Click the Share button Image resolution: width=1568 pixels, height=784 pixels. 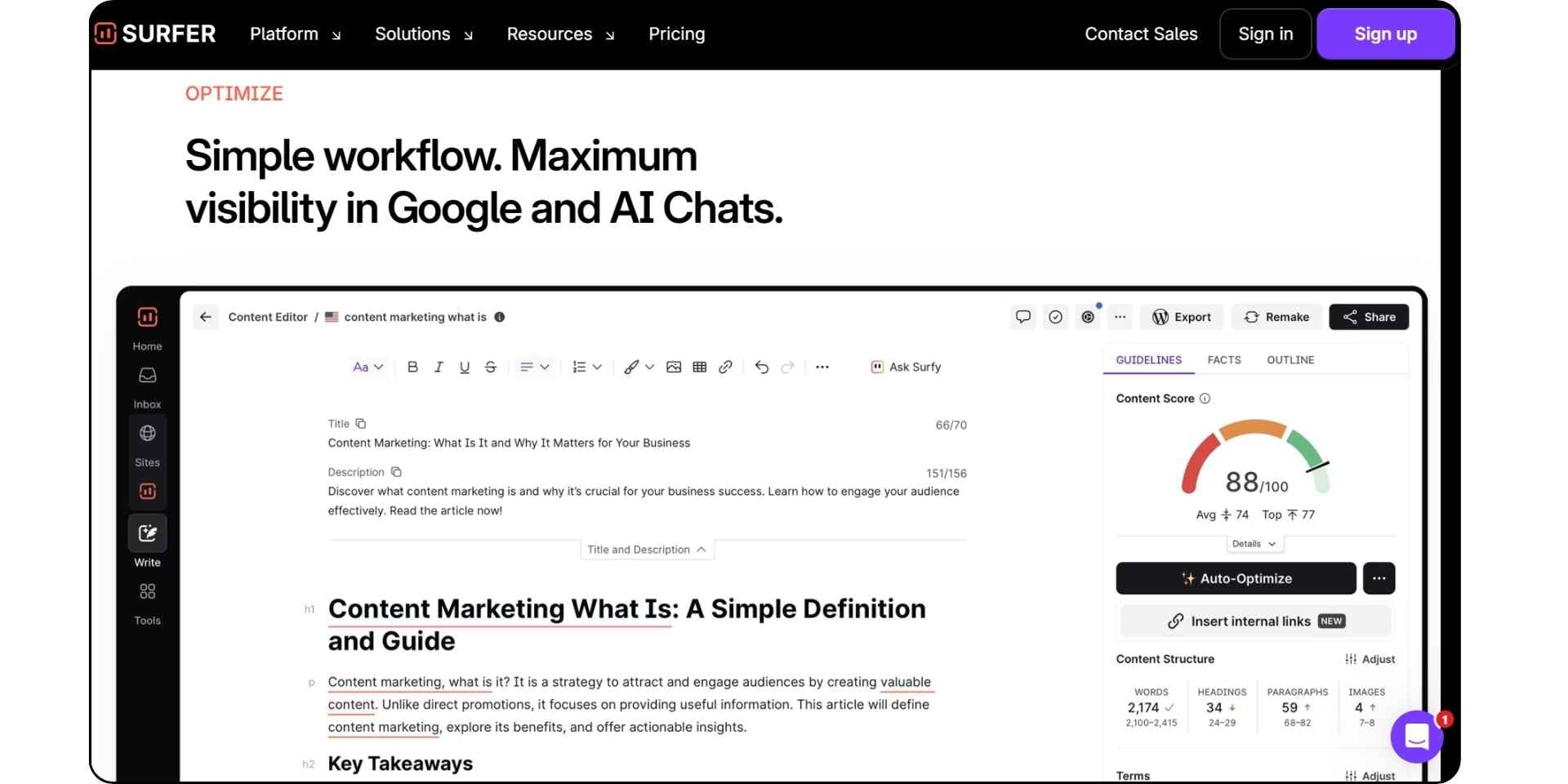[x=1369, y=317]
